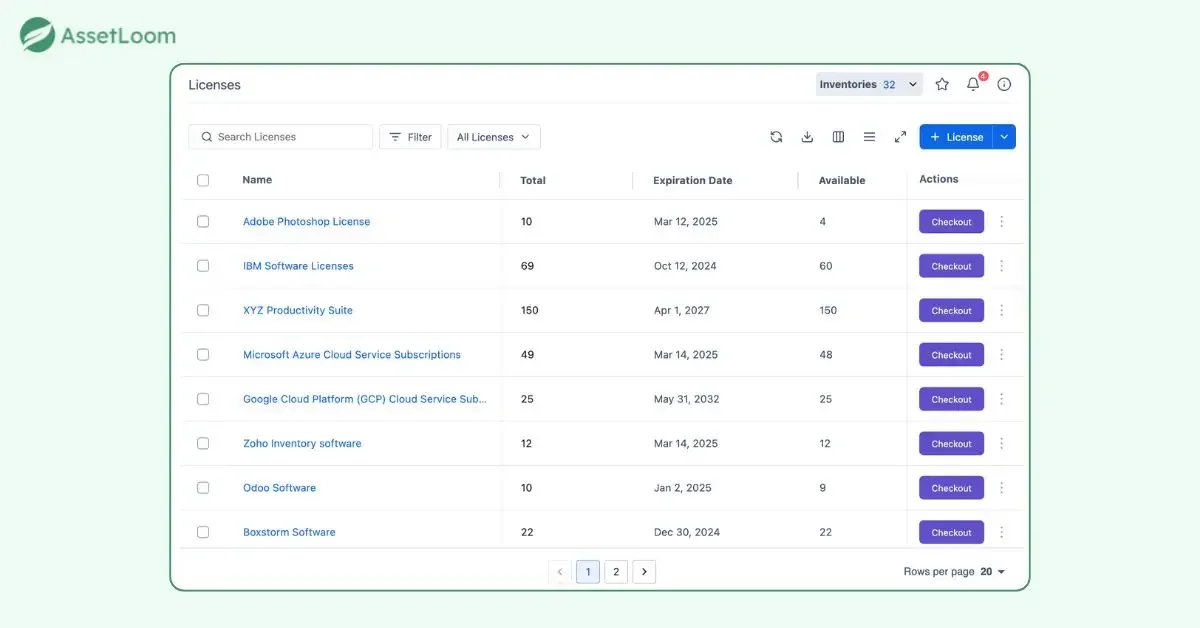Click the info circle icon
The width and height of the screenshot is (1200, 628).
[x=1004, y=85]
